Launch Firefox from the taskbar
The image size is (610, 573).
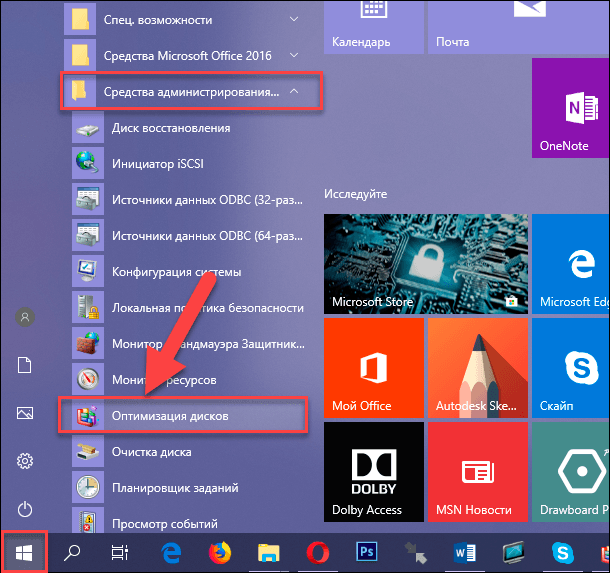coord(220,553)
